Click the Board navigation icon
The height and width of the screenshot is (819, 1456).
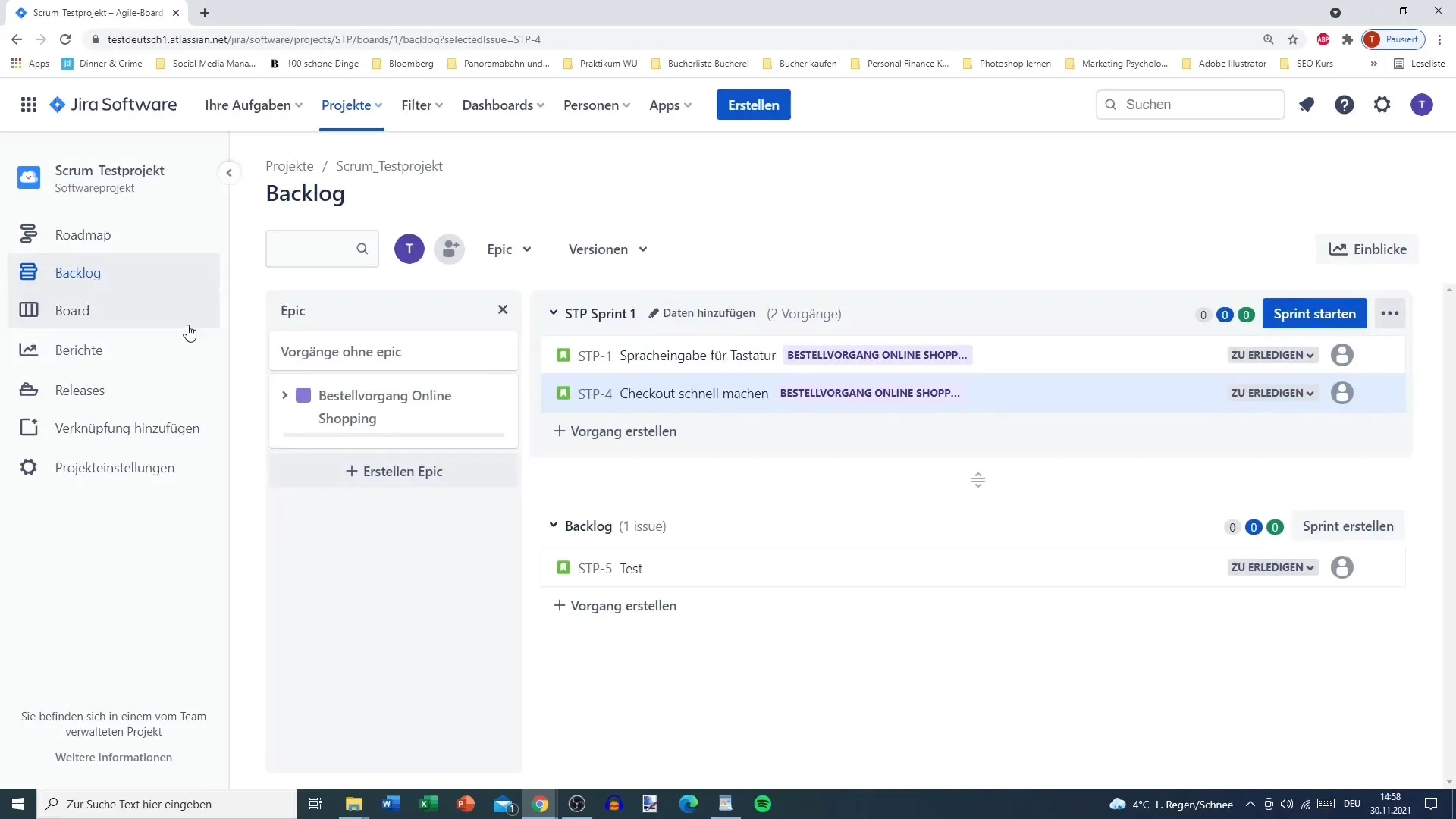coord(27,310)
